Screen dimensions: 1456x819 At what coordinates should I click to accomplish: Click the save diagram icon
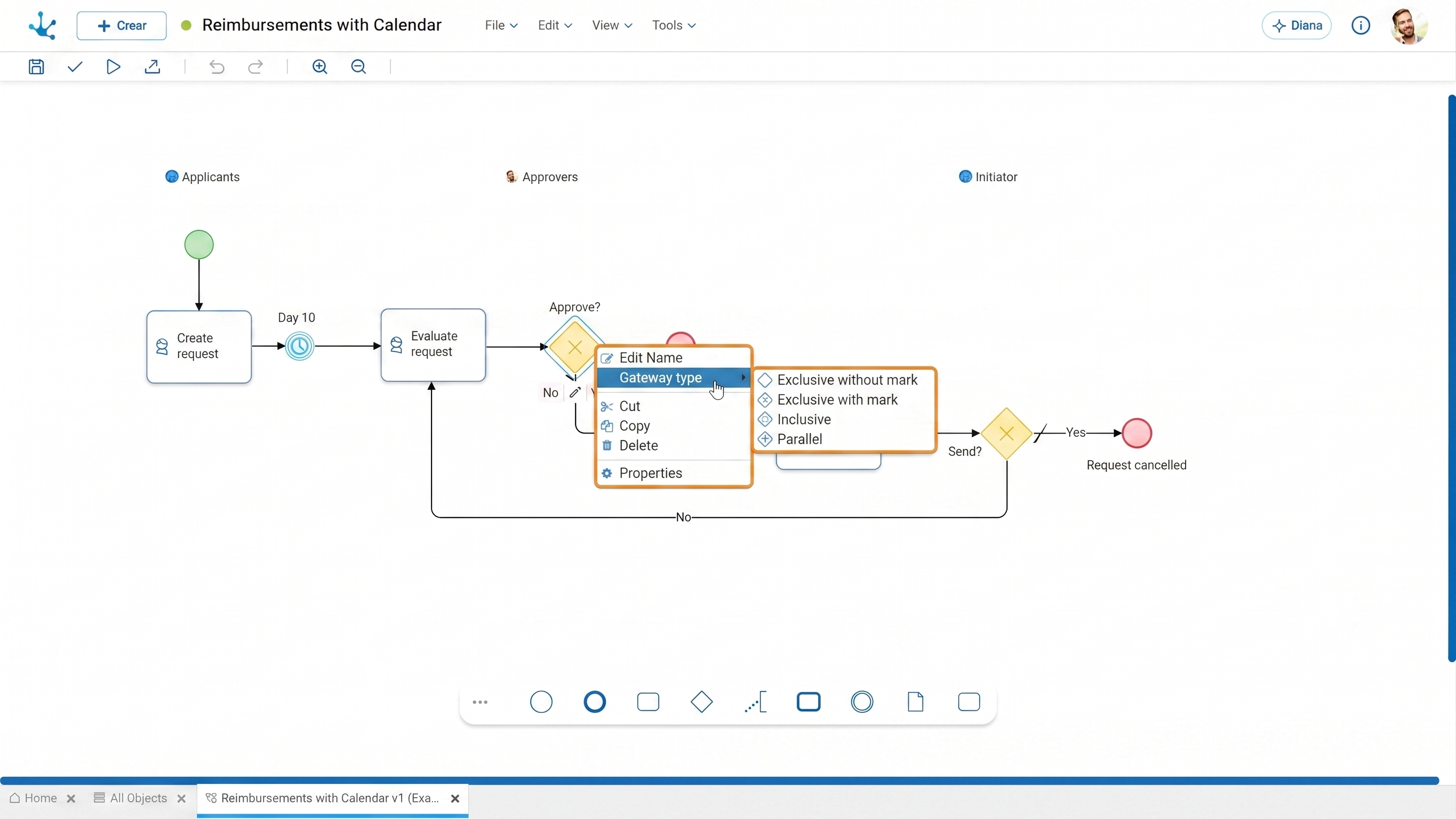(x=36, y=67)
